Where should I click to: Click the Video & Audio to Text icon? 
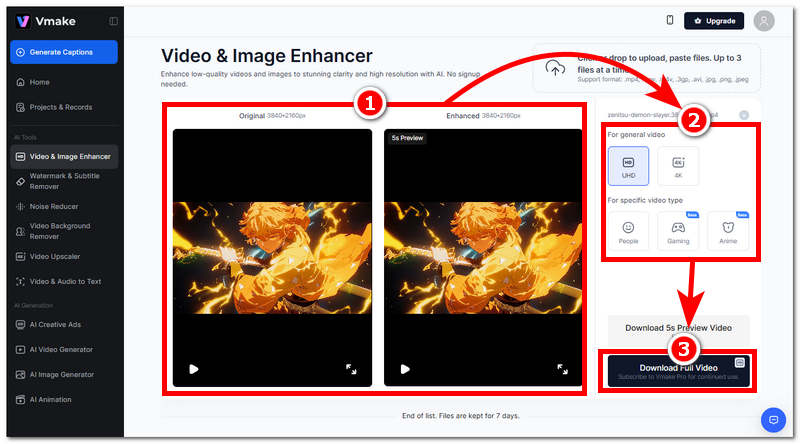[x=20, y=281]
